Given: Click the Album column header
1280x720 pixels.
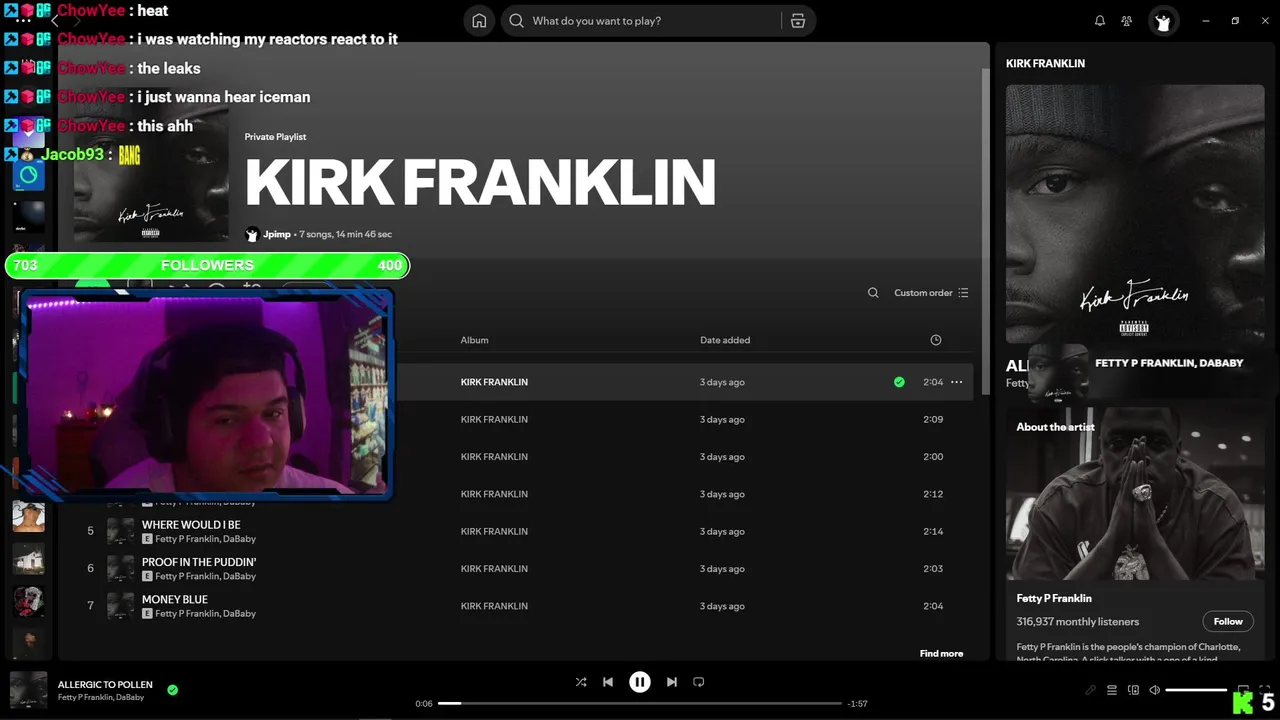Looking at the screenshot, I should 474,340.
